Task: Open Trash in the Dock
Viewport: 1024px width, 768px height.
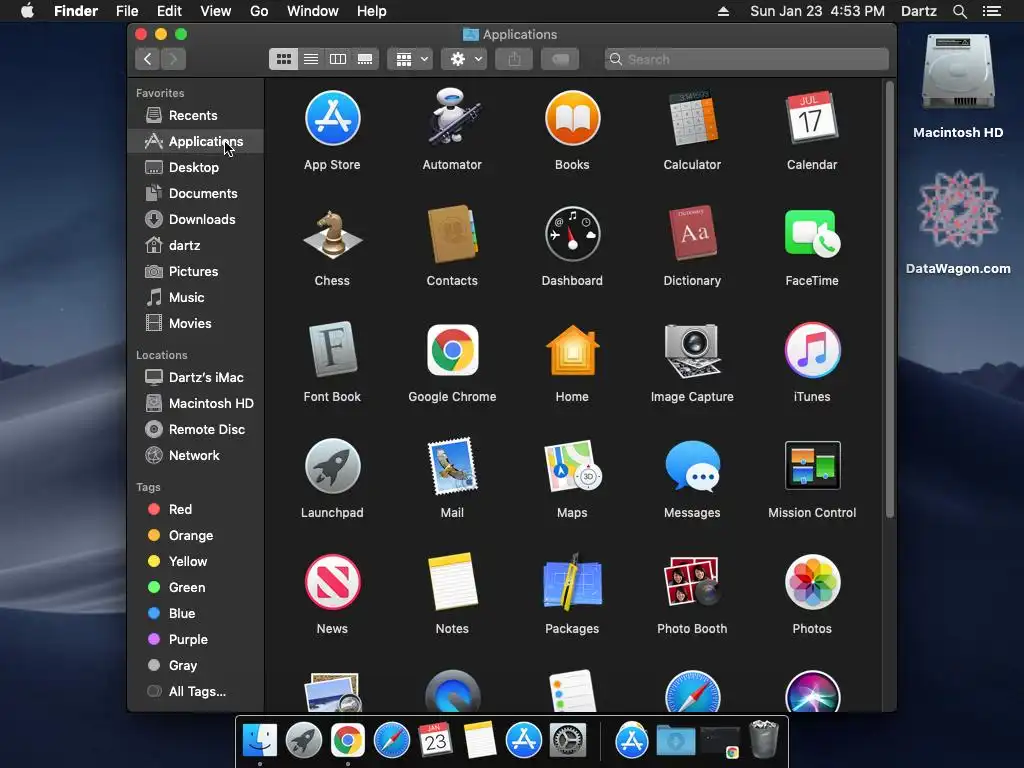Action: (763, 740)
